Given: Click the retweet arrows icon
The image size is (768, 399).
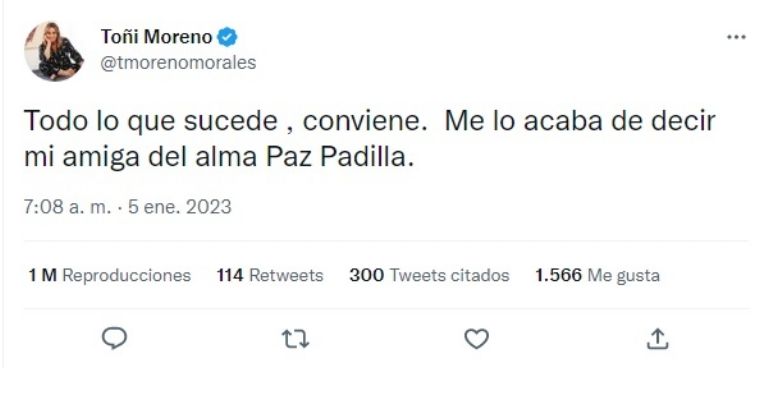Looking at the screenshot, I should 295,339.
